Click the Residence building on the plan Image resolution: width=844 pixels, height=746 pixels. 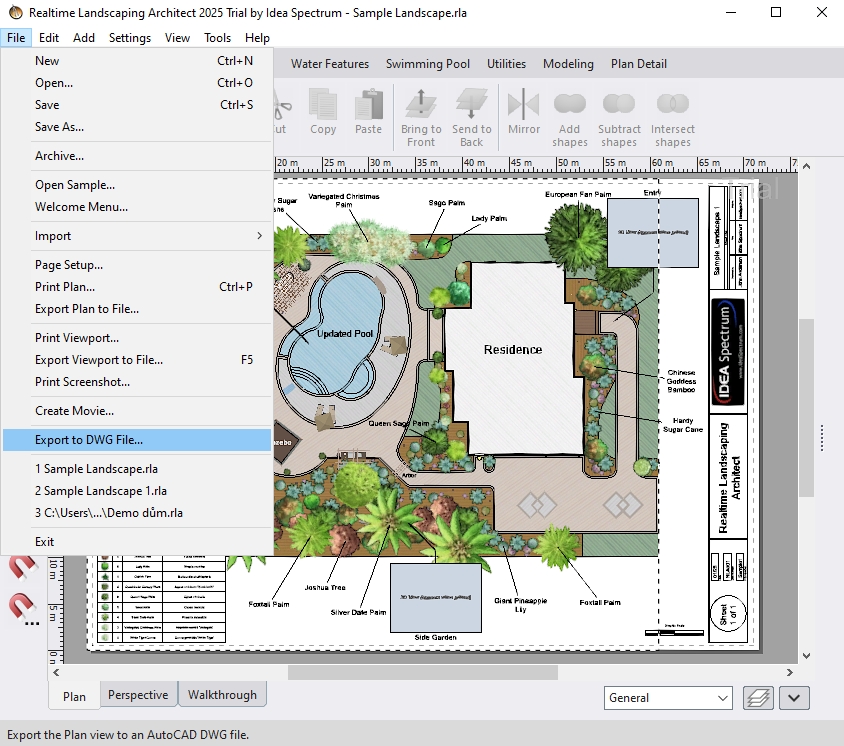[513, 361]
